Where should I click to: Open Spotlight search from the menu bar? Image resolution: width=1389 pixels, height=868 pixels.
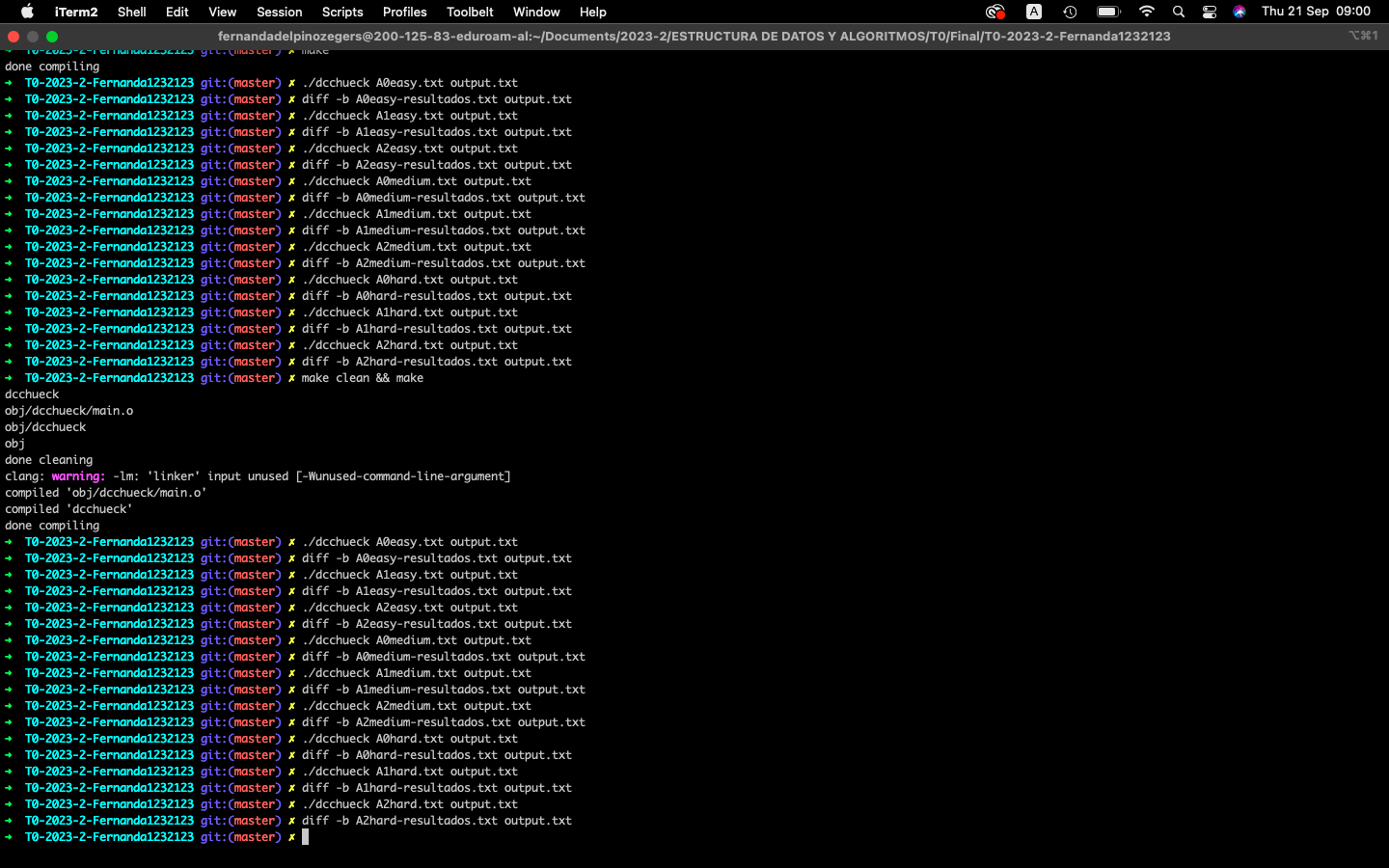[x=1178, y=12]
